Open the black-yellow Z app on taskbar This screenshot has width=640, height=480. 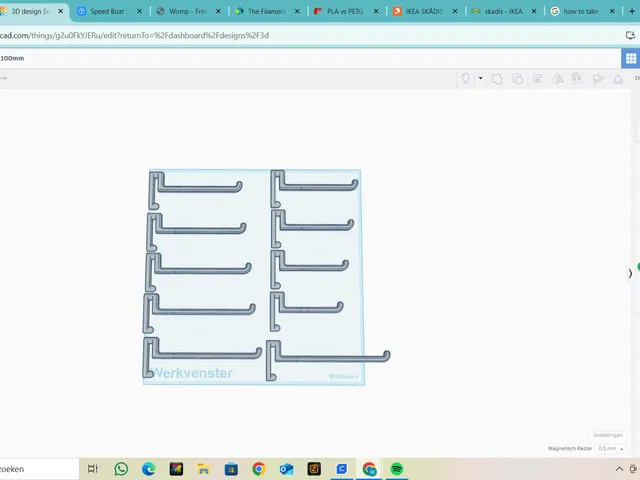pos(314,469)
